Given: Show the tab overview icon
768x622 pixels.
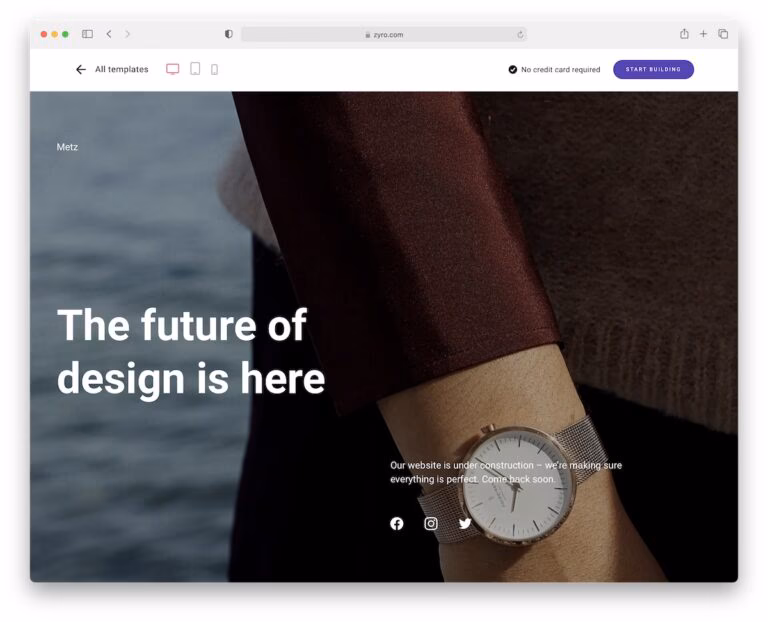Looking at the screenshot, I should (723, 34).
